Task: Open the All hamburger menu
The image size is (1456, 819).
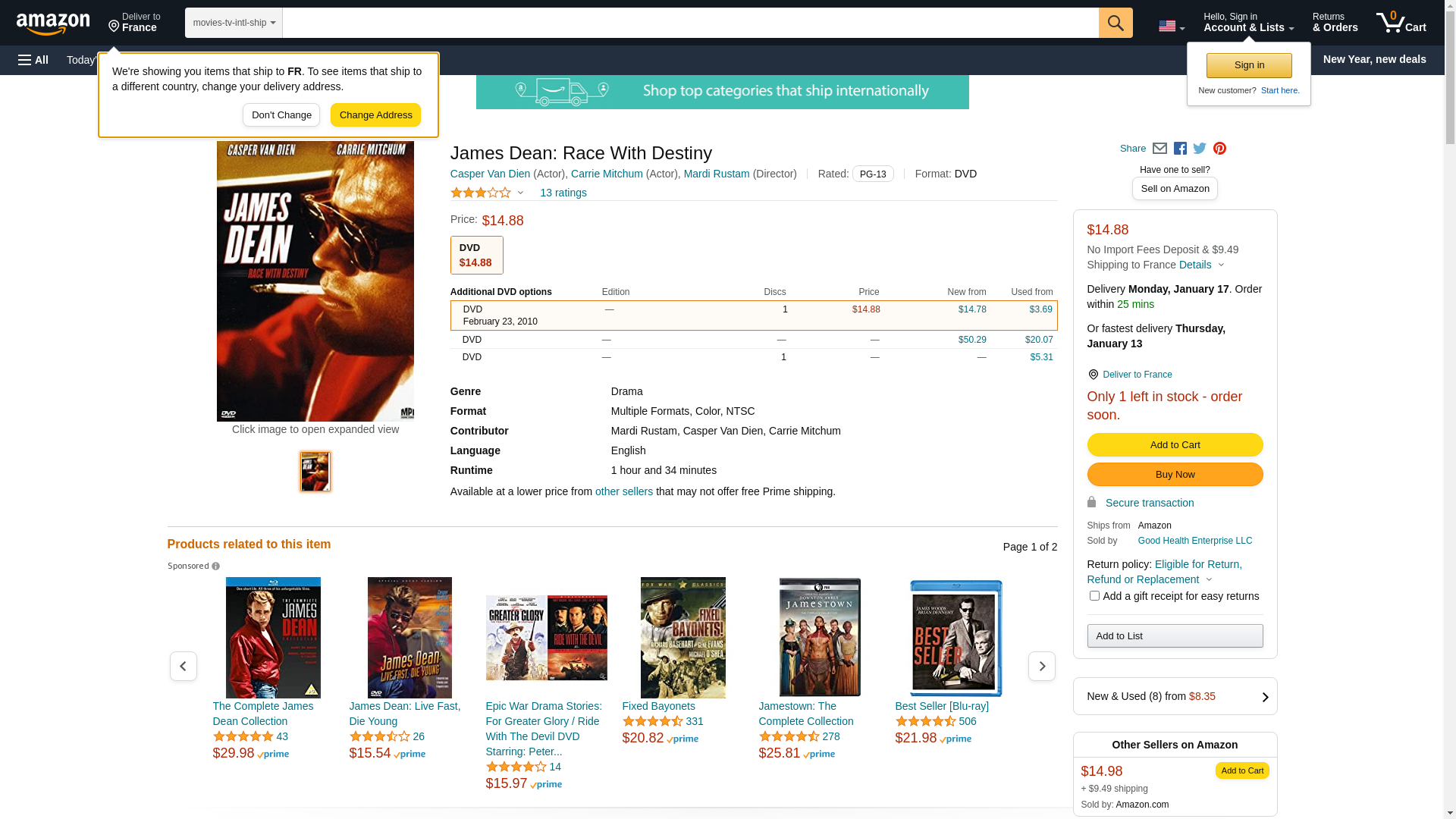Action: 33,60
